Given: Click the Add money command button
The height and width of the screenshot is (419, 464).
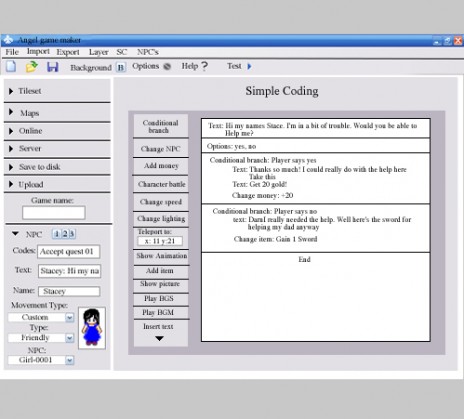Looking at the screenshot, I should [x=161, y=166].
